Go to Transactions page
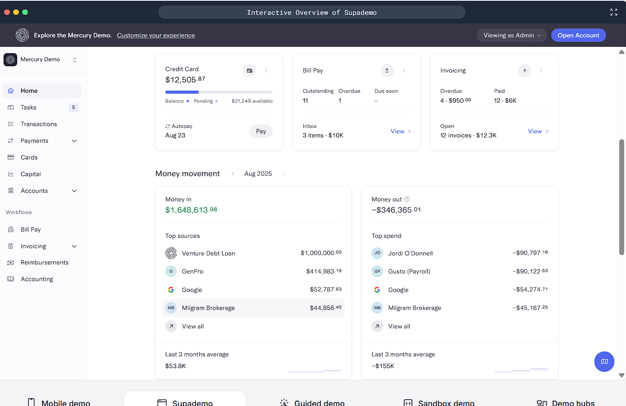626x406 pixels. coord(42,124)
